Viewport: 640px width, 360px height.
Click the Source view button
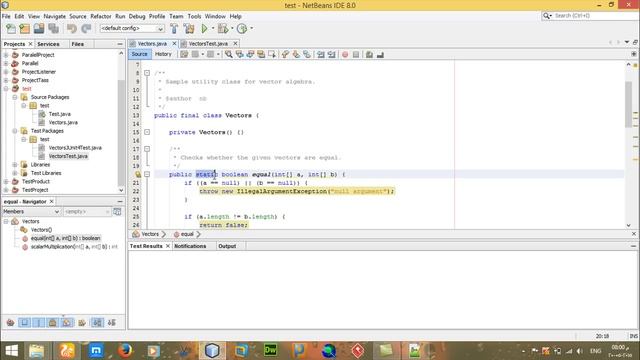(139, 54)
